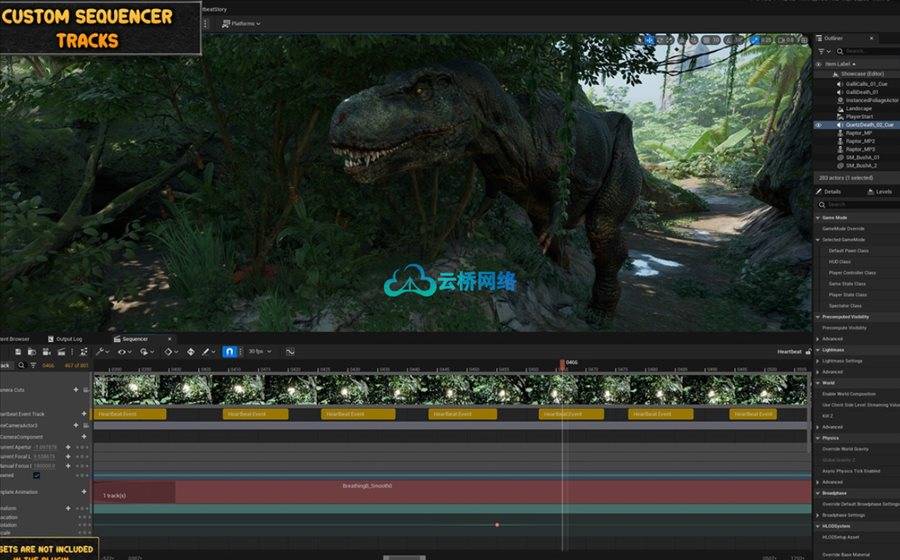Screen dimensions: 900x560
Task: Select the Landscape actor in Outliner
Action: point(859,109)
